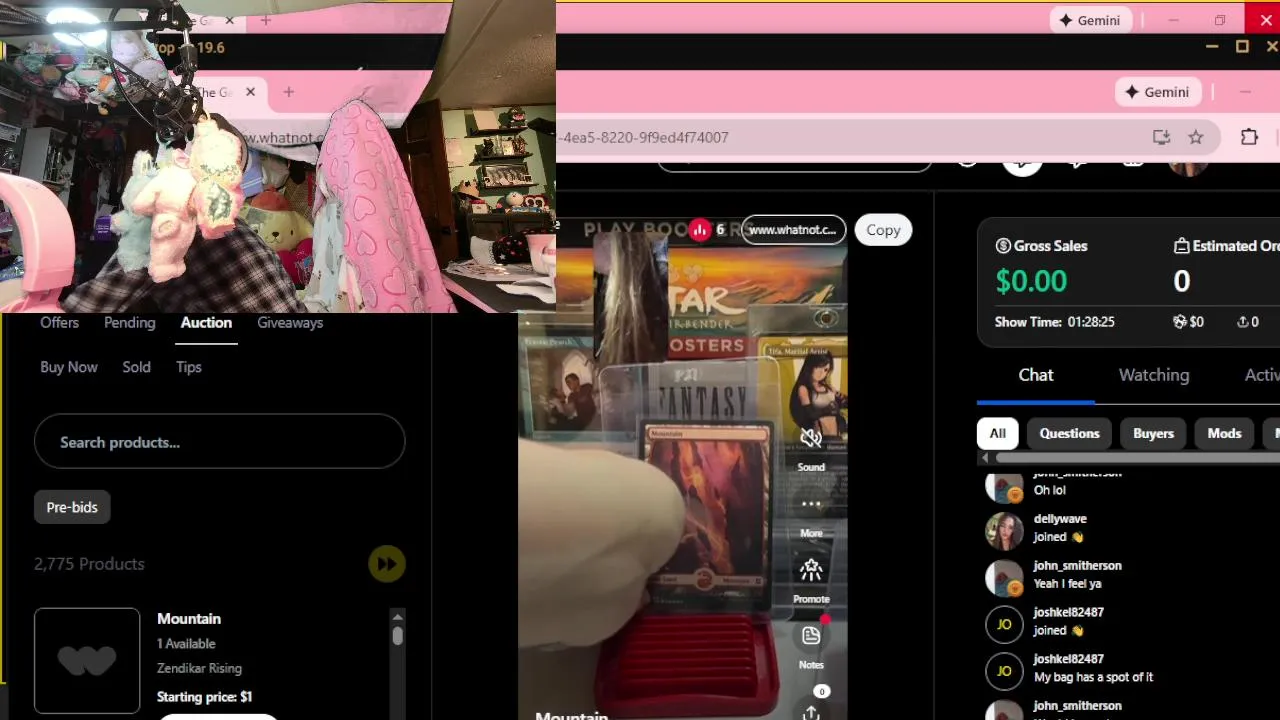
Task: Close the top outer browser tab
Action: point(230,20)
